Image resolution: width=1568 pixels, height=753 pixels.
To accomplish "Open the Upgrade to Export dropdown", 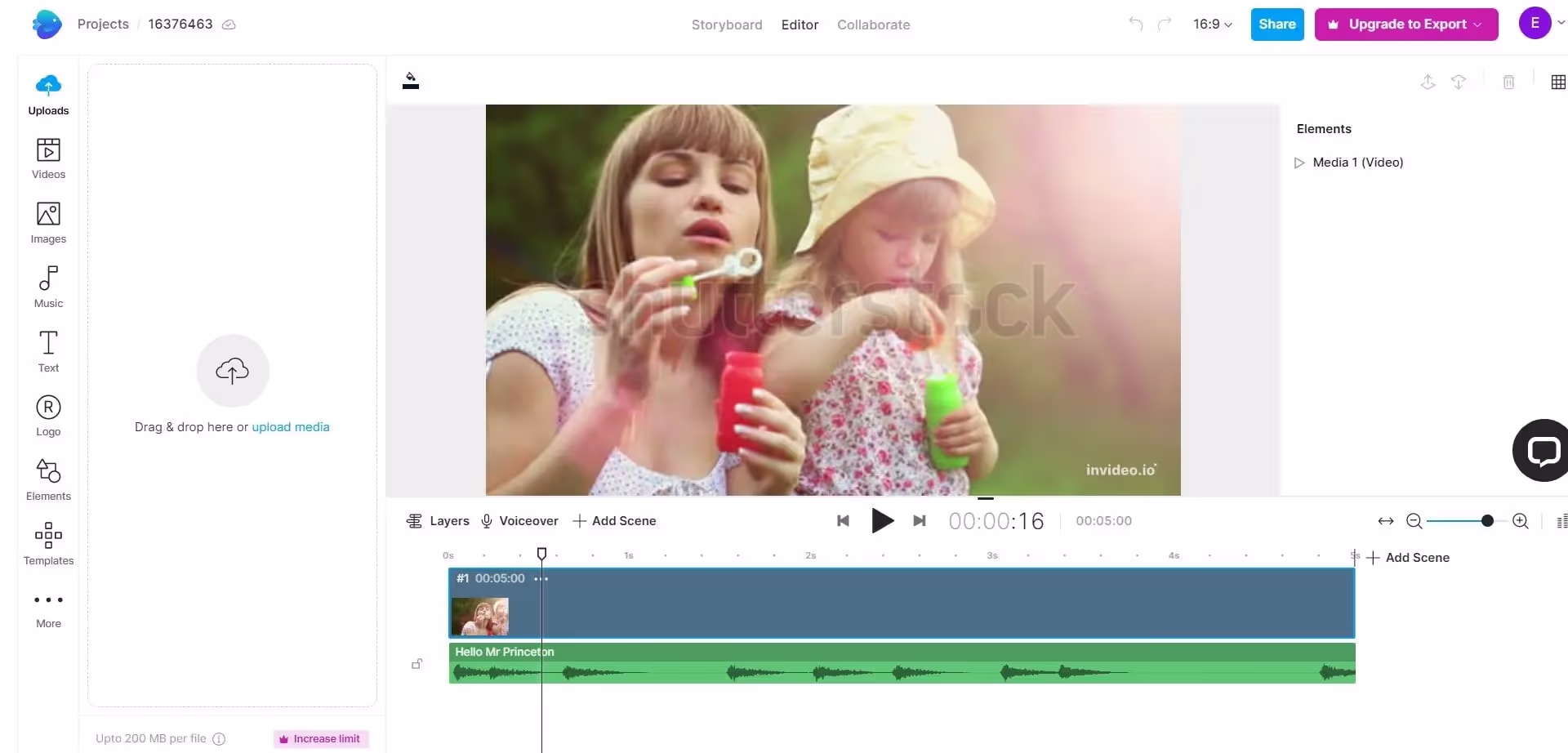I will pyautogui.click(x=1406, y=25).
